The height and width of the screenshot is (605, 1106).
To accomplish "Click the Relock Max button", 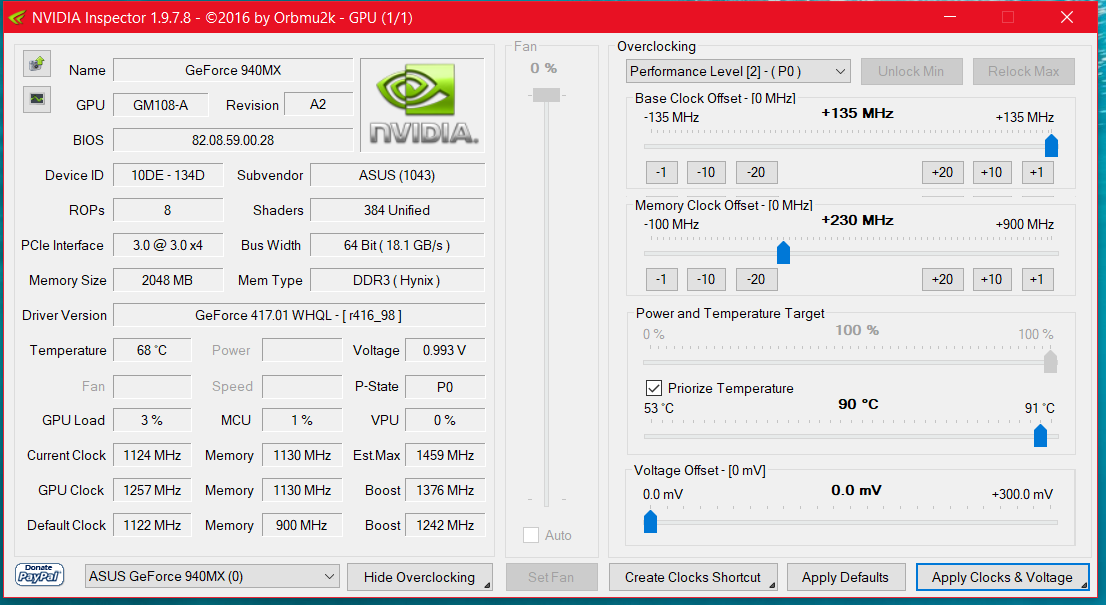I will [x=1023, y=71].
